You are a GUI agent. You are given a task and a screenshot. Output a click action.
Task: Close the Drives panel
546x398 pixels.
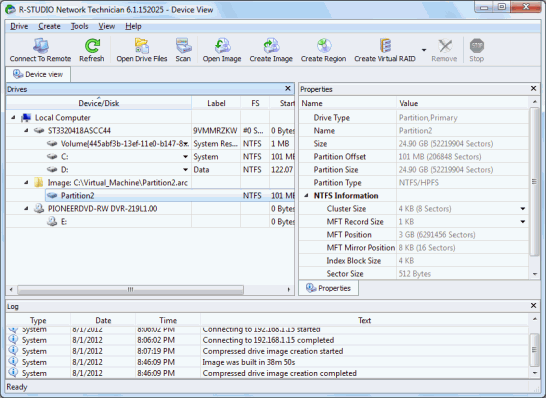[288, 88]
